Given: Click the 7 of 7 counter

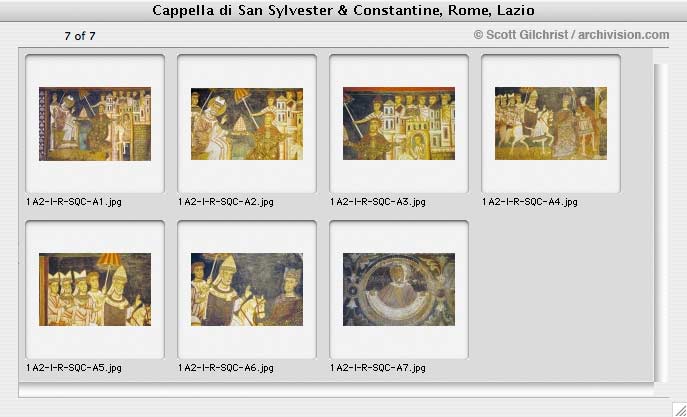Looking at the screenshot, I should [x=80, y=36].
